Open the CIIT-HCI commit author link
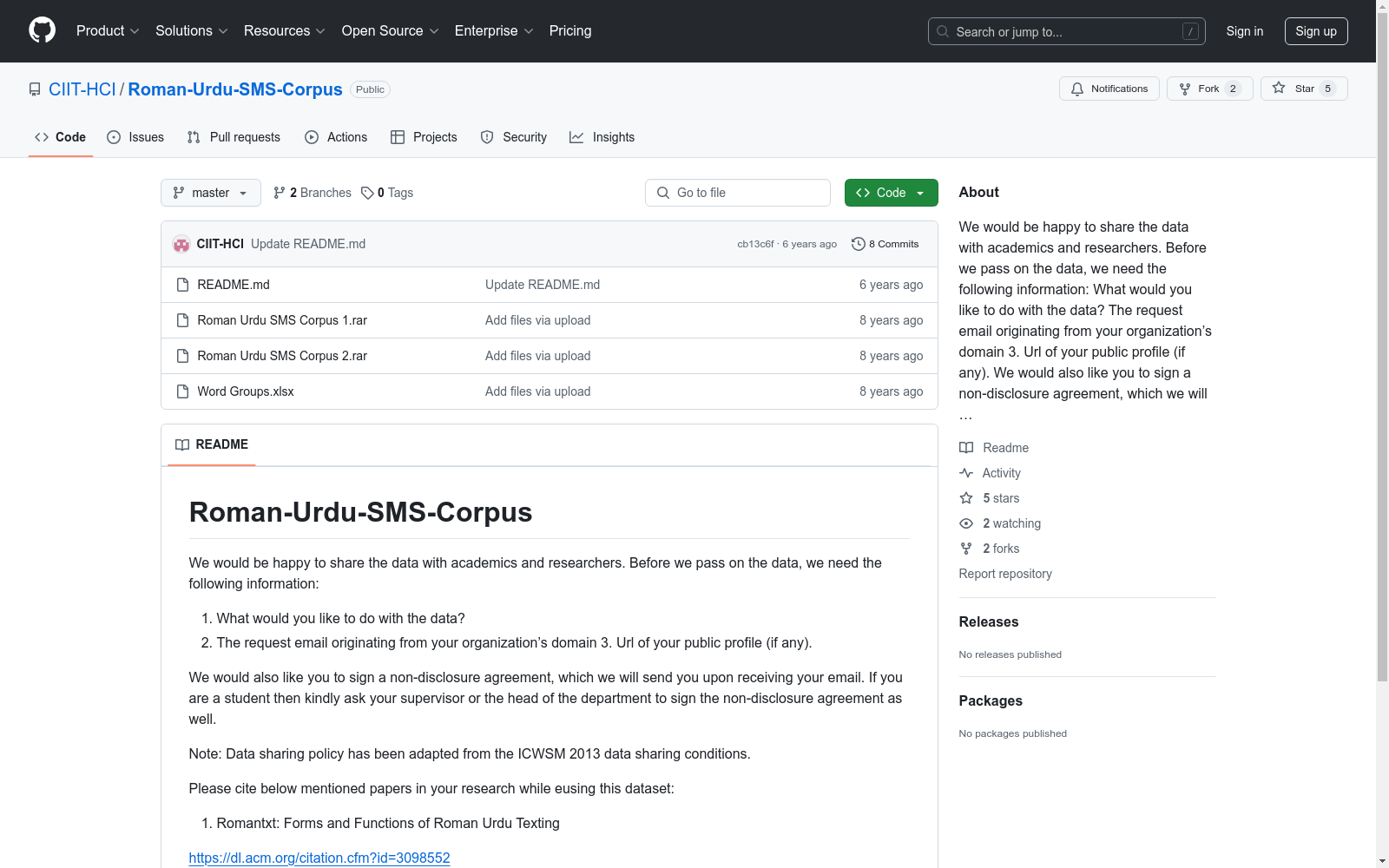 221,244
